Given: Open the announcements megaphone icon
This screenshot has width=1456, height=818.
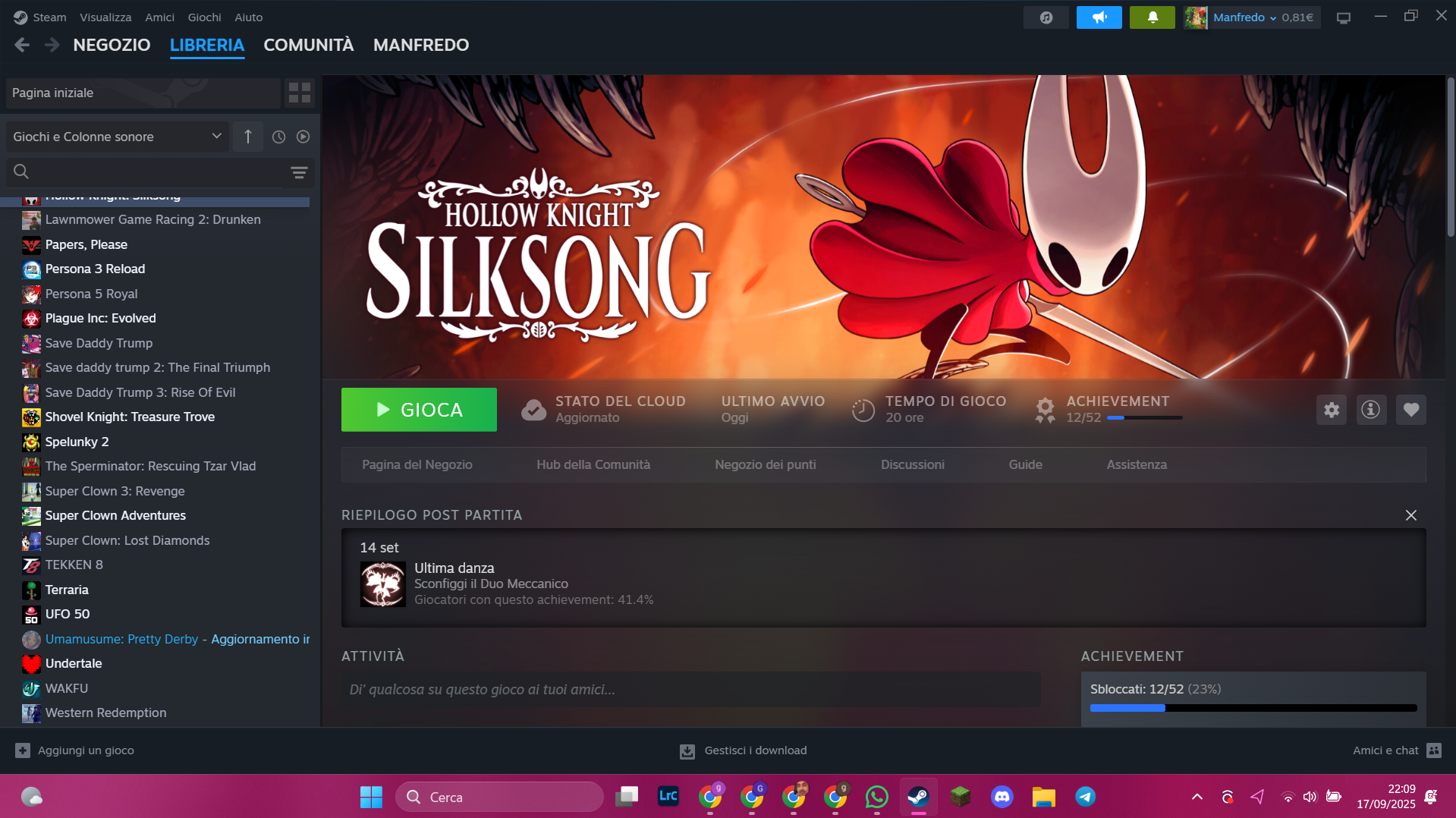Looking at the screenshot, I should tap(1099, 17).
